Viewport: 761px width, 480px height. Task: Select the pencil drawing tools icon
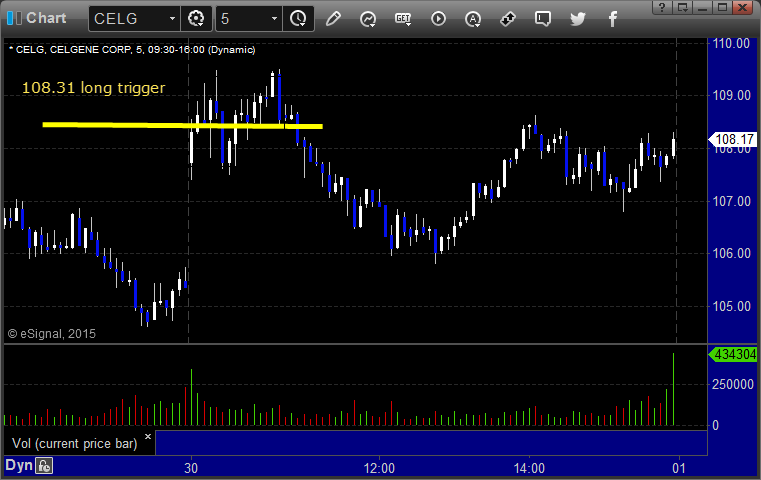[x=333, y=19]
